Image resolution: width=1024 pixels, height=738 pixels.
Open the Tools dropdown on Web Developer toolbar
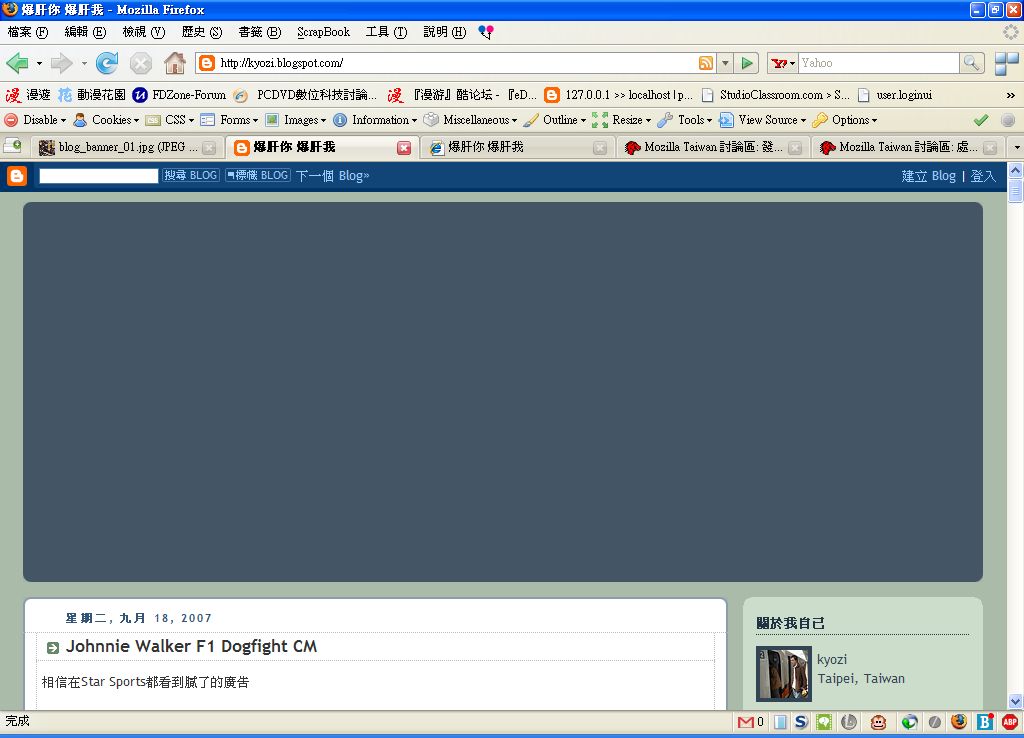(x=685, y=120)
